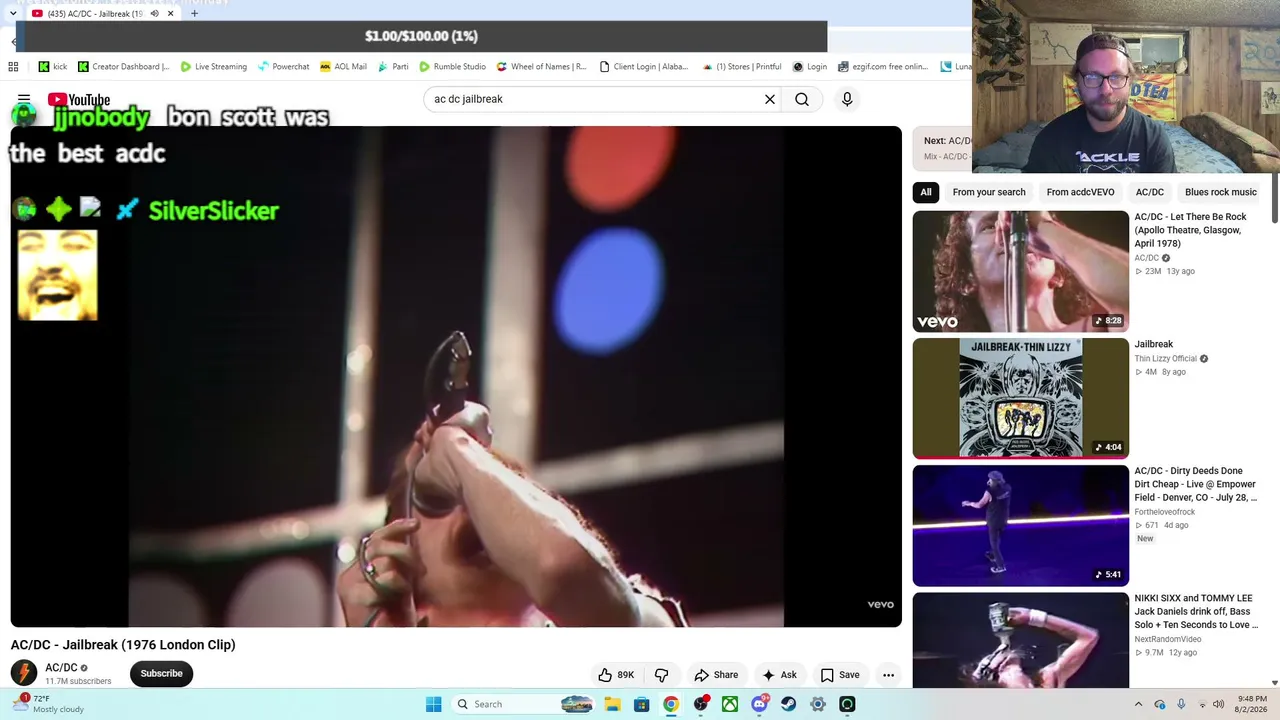This screenshot has height=720, width=1280.
Task: Open the weather widget showing 72°F
Action: point(47,704)
